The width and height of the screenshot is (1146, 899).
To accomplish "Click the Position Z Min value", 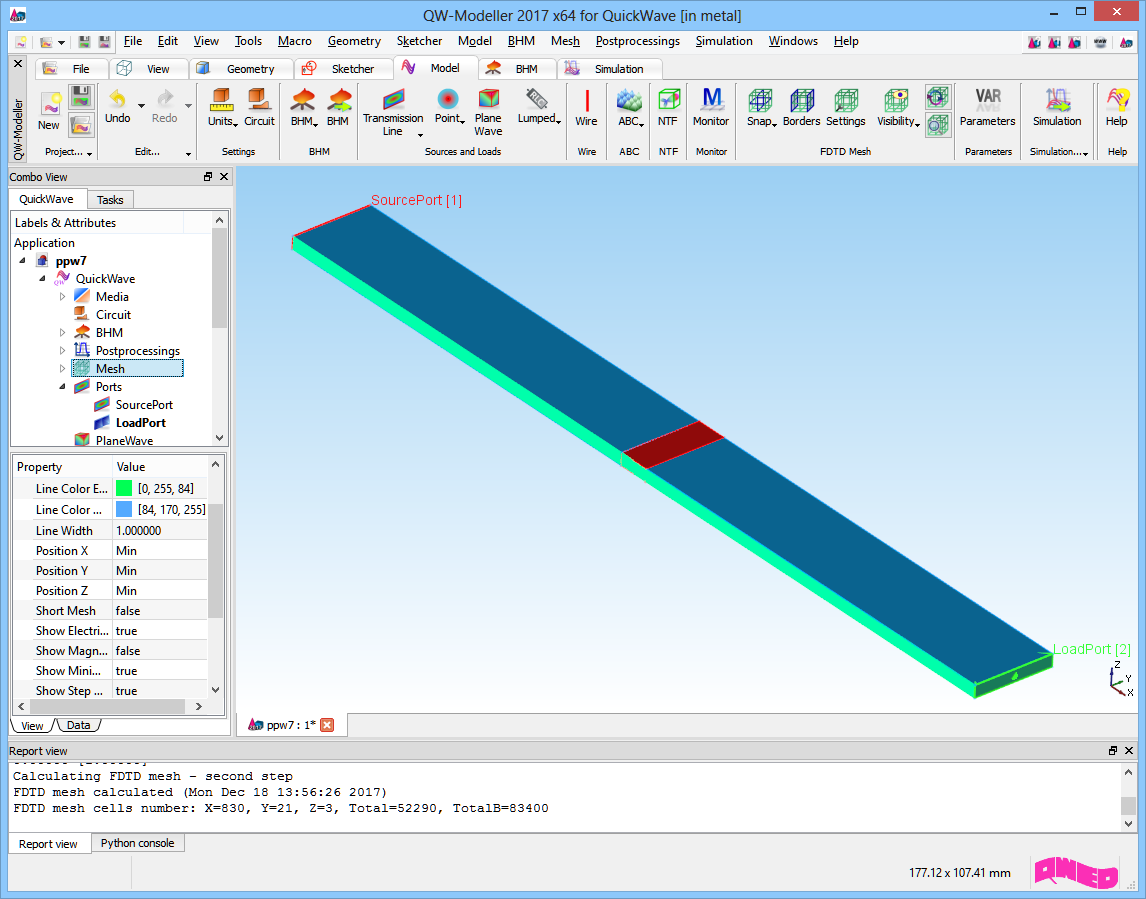I will point(160,591).
